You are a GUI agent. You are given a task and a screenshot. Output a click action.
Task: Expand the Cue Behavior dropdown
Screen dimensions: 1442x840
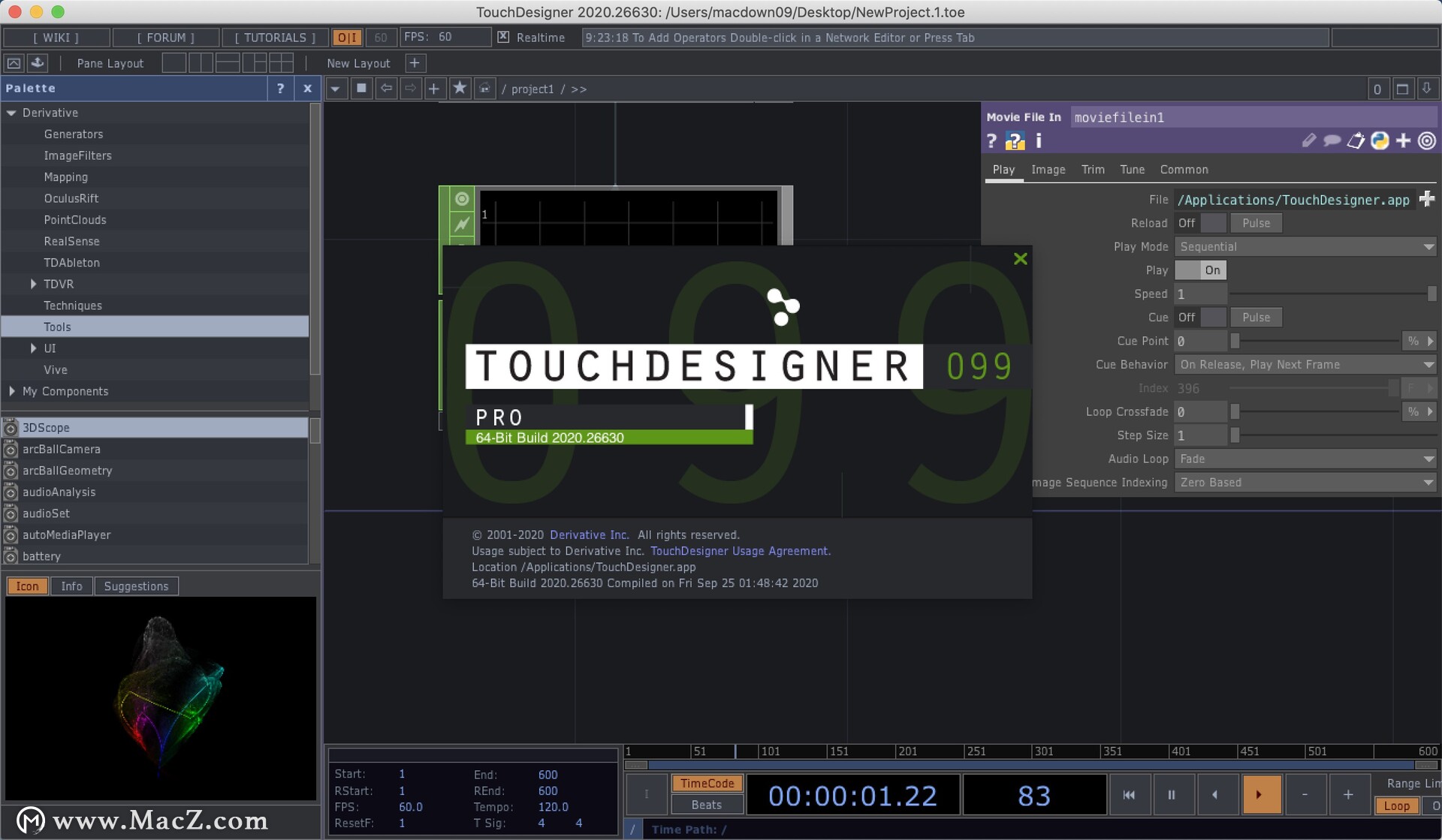coord(1429,364)
